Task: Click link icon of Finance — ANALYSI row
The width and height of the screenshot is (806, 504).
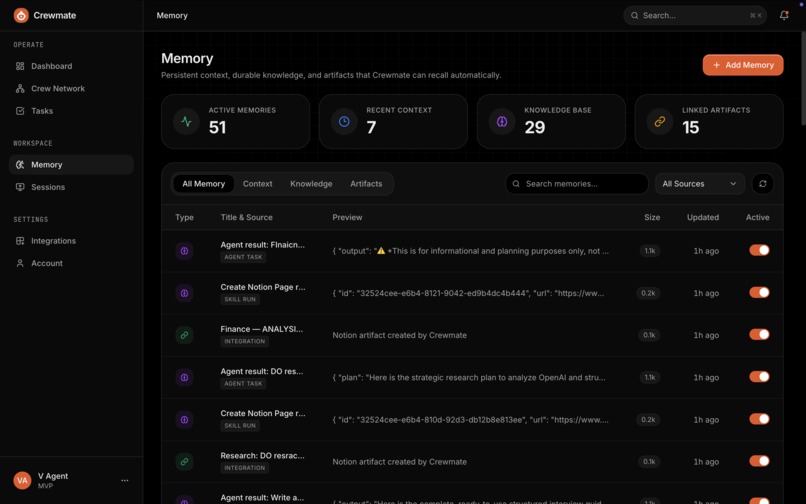Action: pos(184,335)
